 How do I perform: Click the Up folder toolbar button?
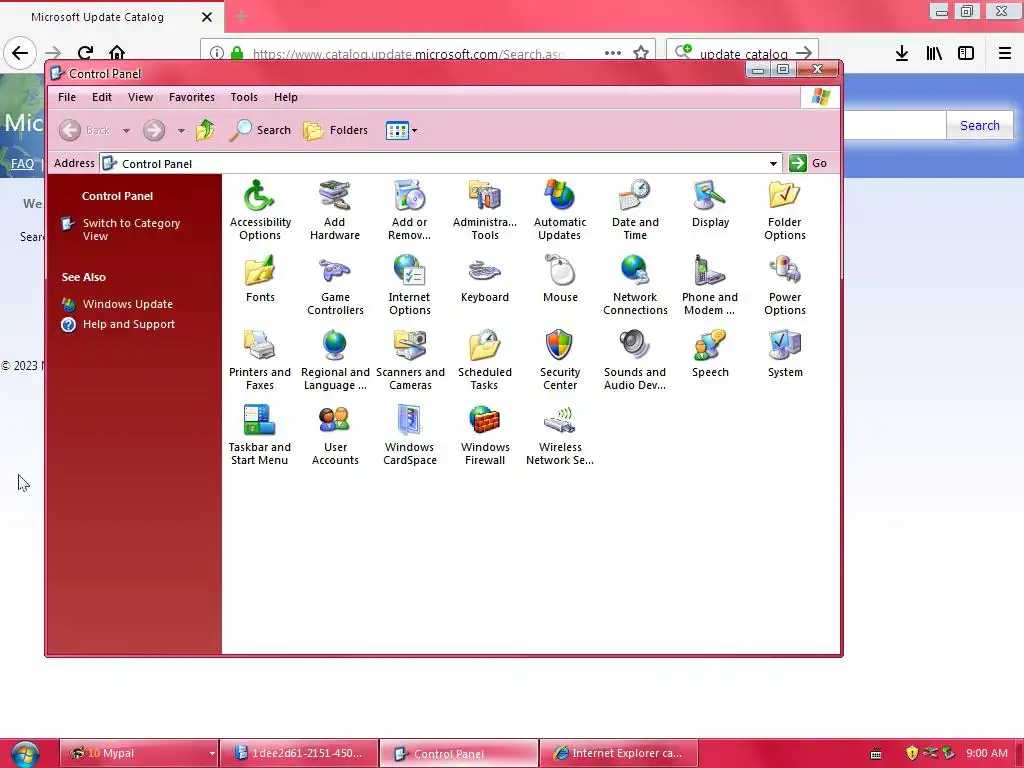click(205, 130)
